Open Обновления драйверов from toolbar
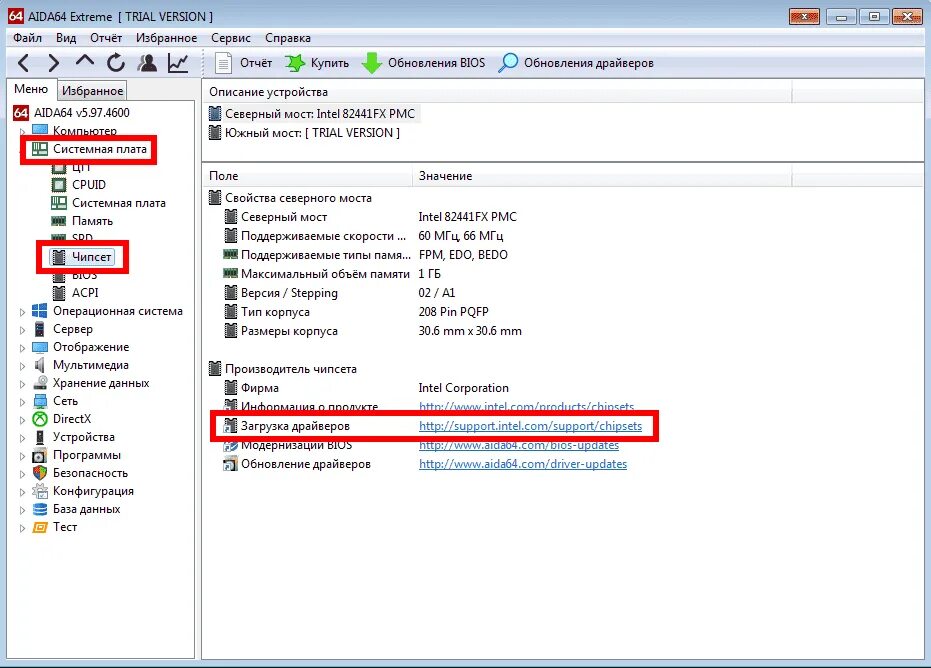Image resolution: width=931 pixels, height=668 pixels. (x=575, y=63)
